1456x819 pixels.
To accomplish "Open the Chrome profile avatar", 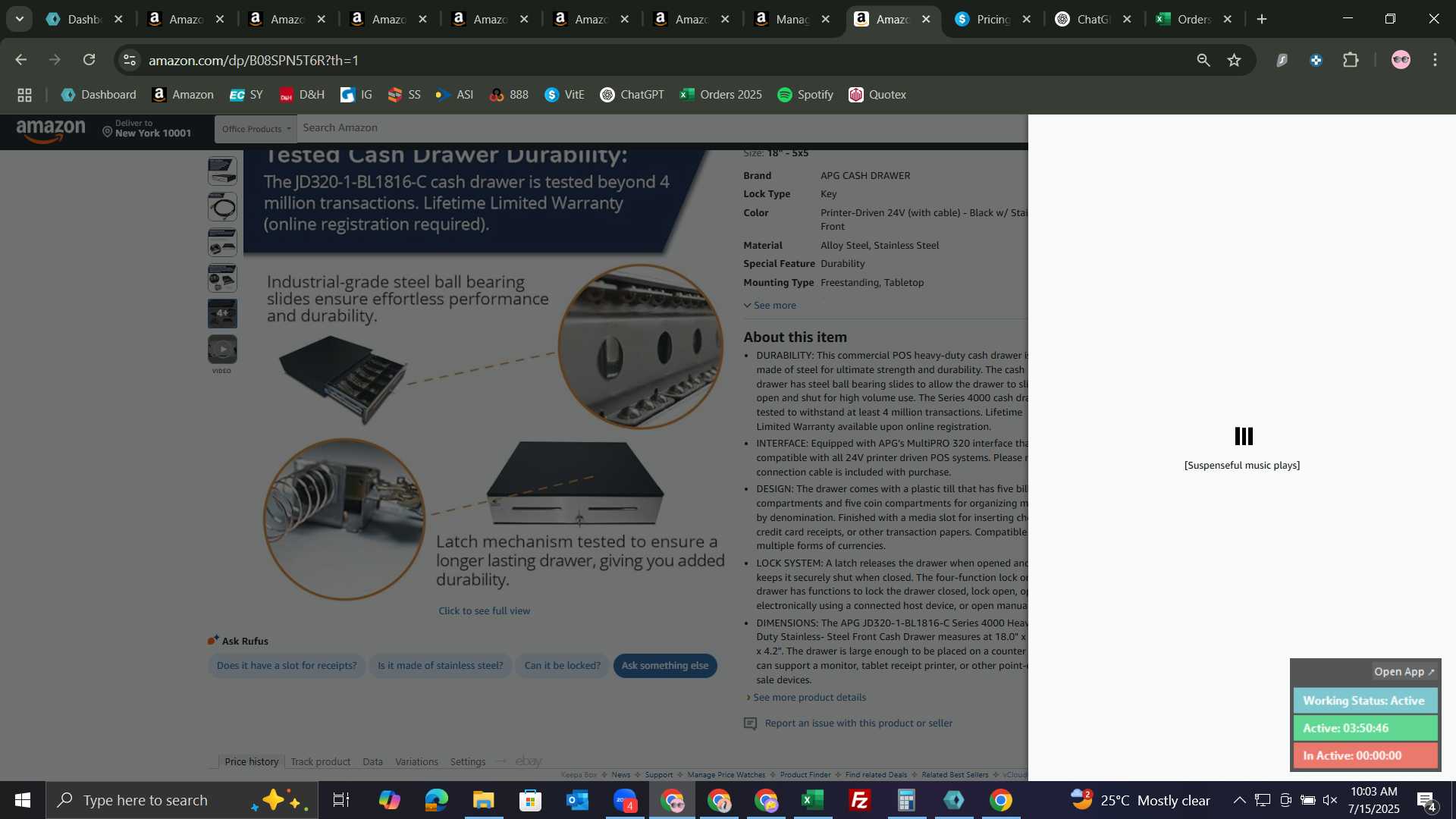I will click(x=1401, y=60).
